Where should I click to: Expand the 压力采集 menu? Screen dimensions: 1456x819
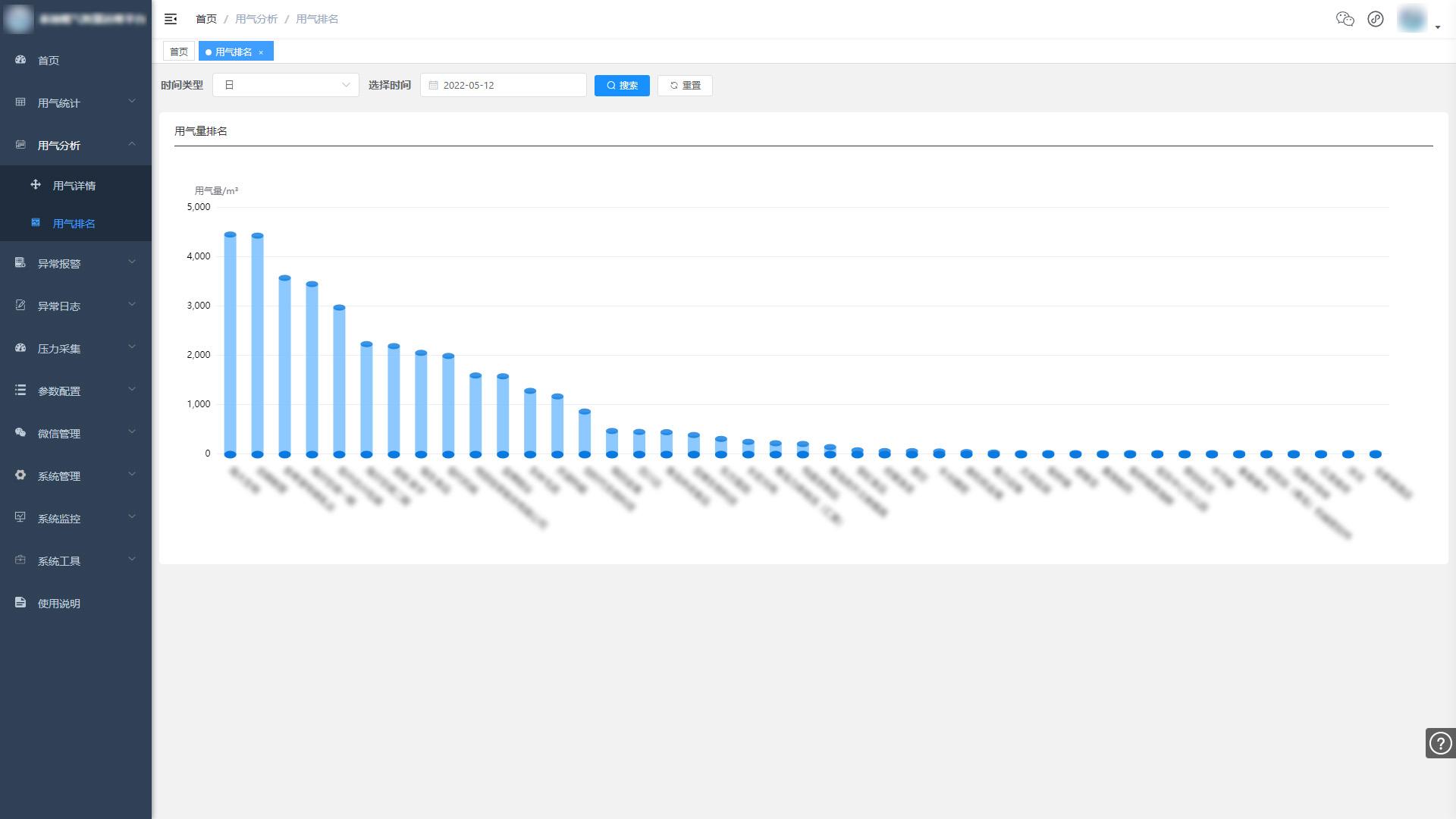coord(76,348)
